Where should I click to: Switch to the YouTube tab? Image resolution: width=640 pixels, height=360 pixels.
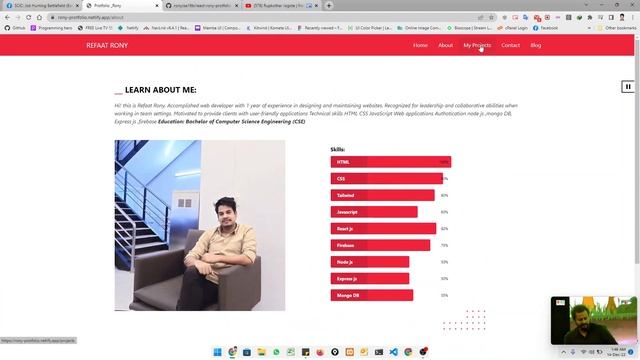pos(281,6)
